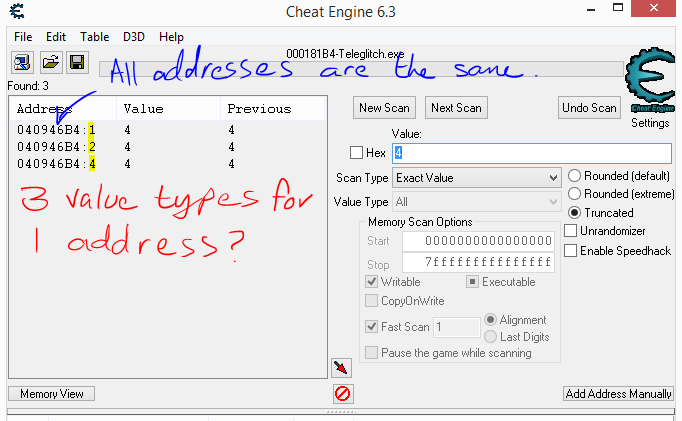Check Enable Speedhack option
This screenshot has height=421, width=682.
coord(571,250)
